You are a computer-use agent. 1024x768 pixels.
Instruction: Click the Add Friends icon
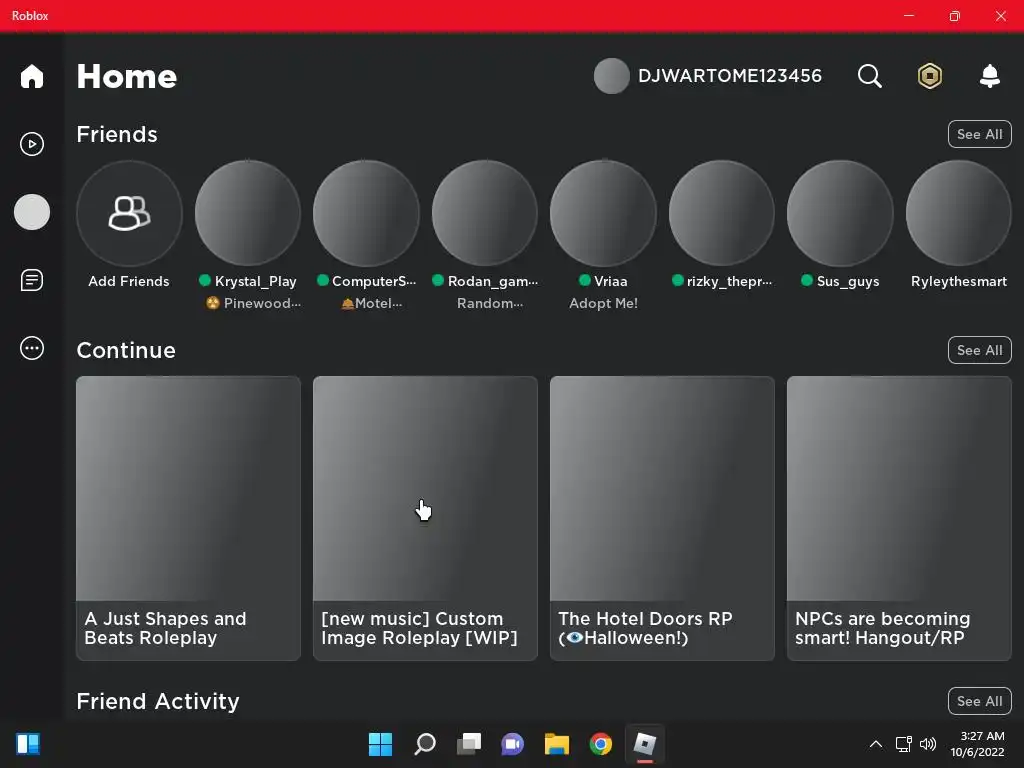click(x=129, y=213)
